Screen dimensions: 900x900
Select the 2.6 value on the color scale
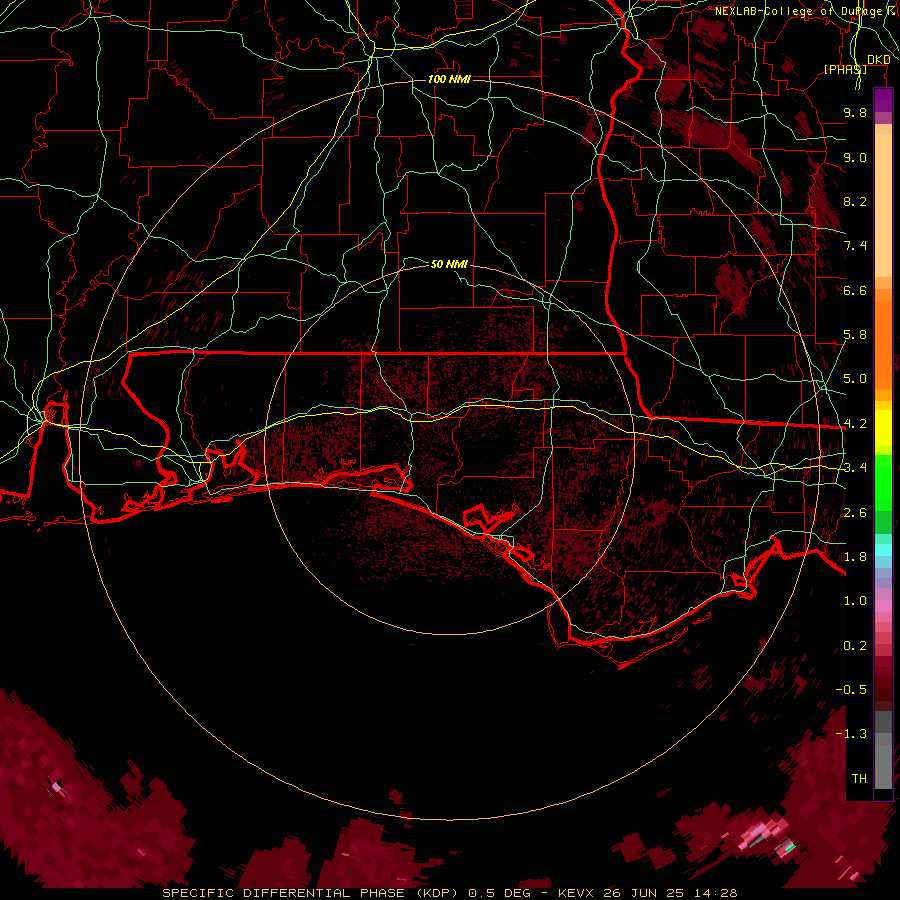(855, 513)
